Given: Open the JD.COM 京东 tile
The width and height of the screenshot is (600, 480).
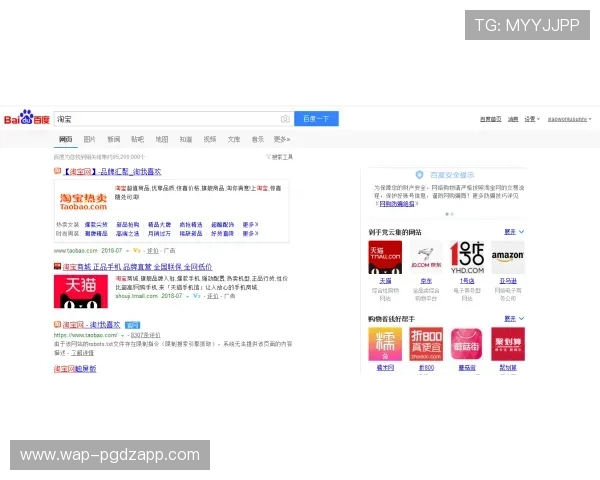Looking at the screenshot, I should [x=426, y=257].
